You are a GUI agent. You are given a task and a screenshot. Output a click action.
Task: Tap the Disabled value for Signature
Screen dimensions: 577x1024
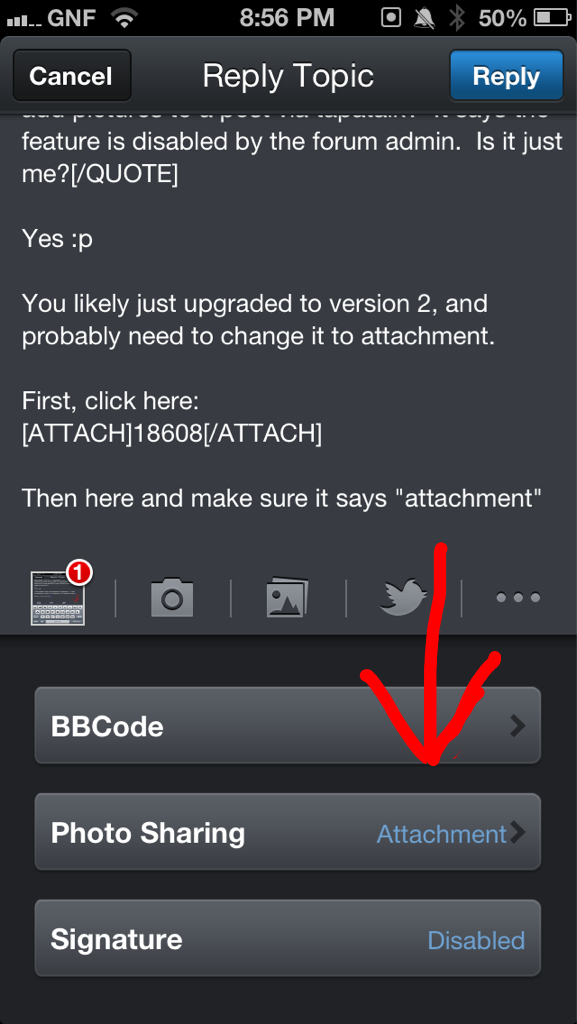coord(476,940)
